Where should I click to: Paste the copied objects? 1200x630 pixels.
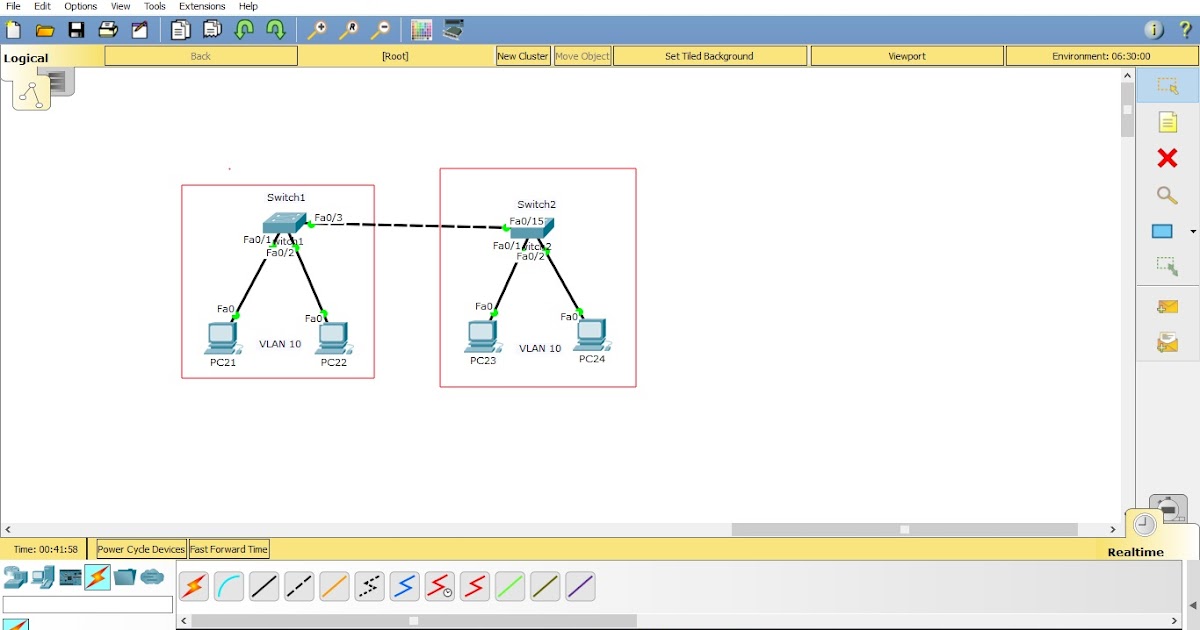(x=212, y=30)
